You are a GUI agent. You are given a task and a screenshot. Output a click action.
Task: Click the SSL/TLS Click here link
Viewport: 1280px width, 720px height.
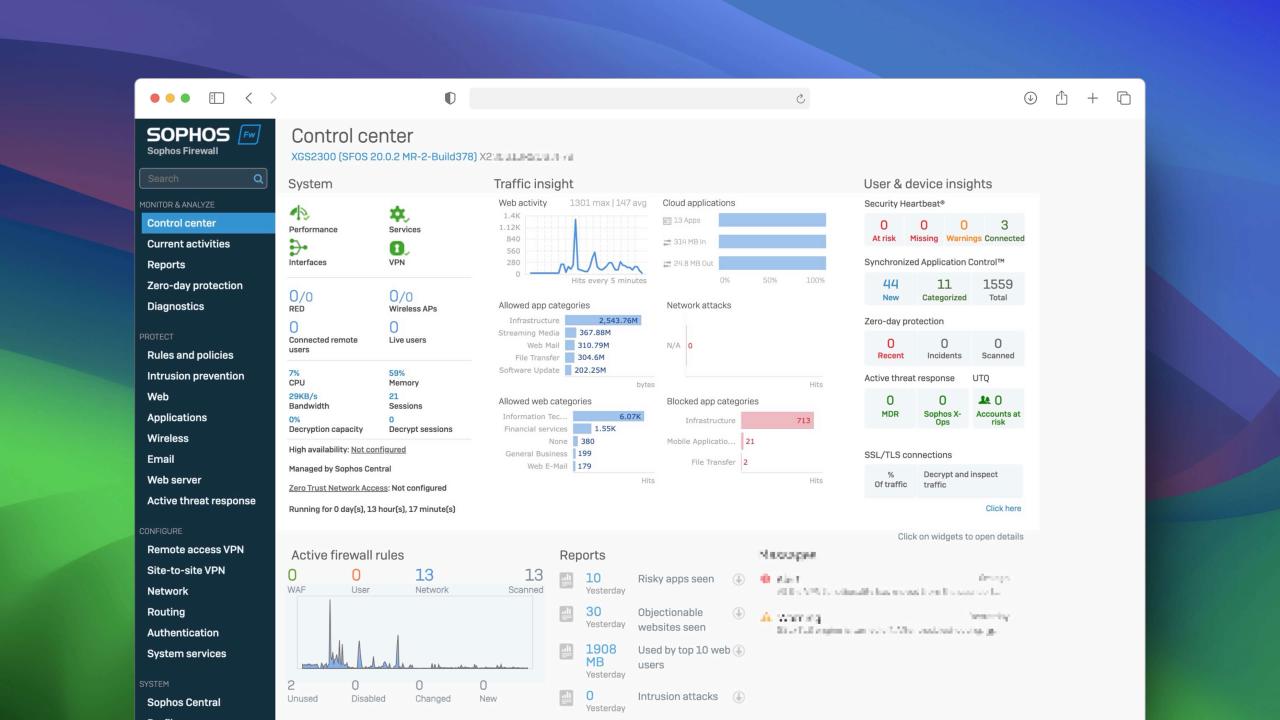(x=1003, y=508)
